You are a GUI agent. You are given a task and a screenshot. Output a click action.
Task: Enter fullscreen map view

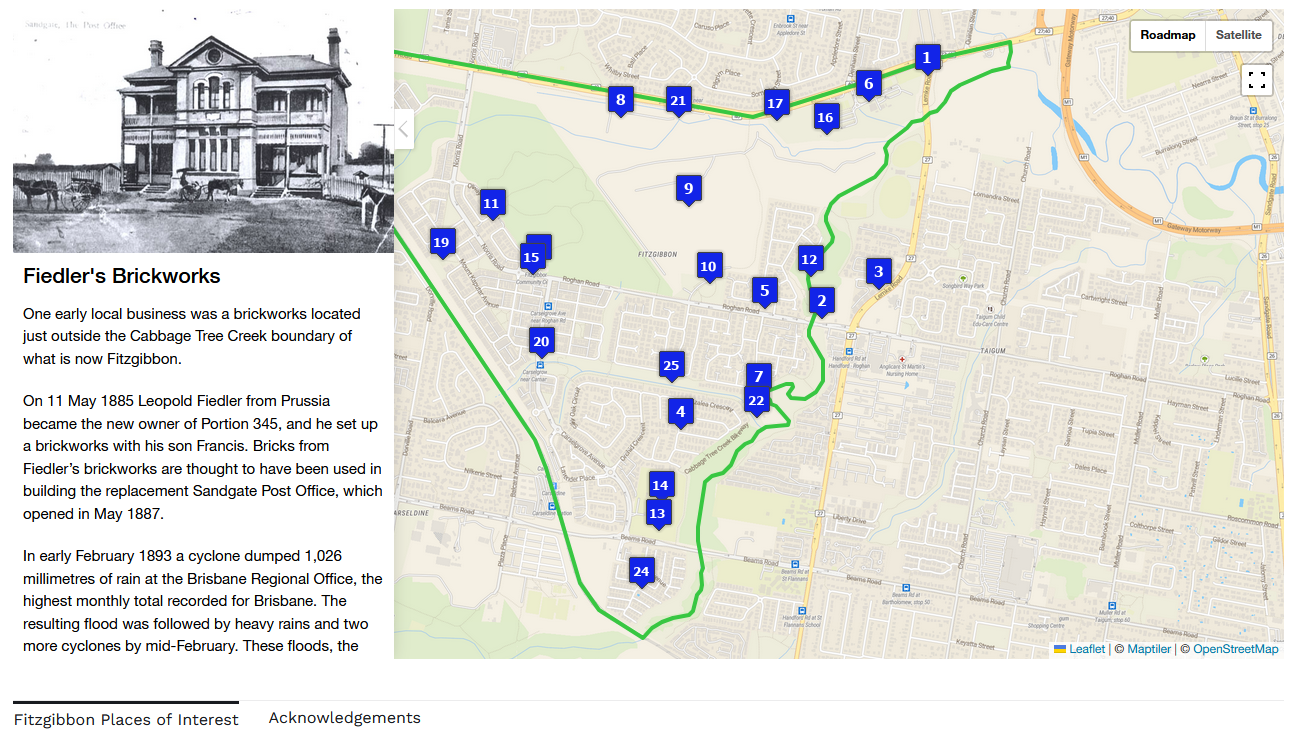tap(1257, 80)
